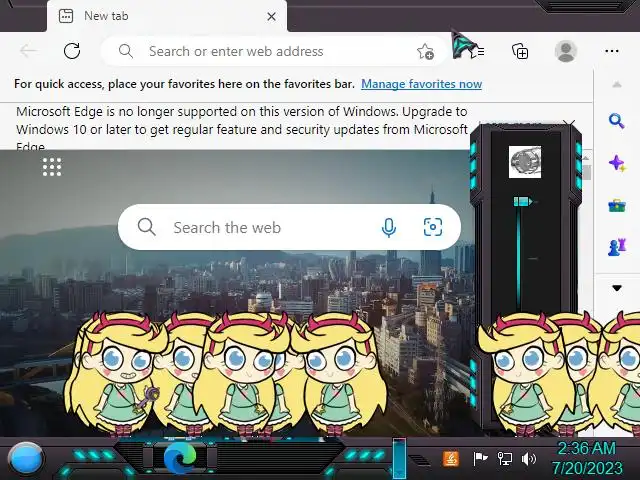640x480 pixels.
Task: Click the Search or enter web address field
Action: 273,51
